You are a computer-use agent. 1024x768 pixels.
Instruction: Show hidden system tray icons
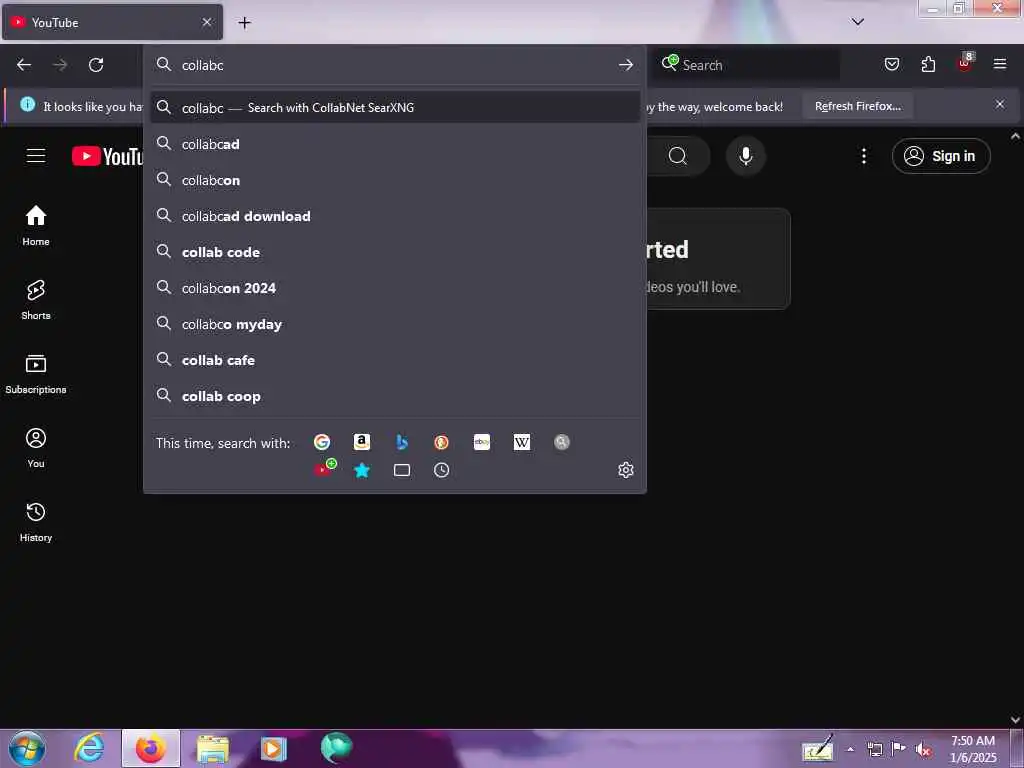[x=850, y=749]
